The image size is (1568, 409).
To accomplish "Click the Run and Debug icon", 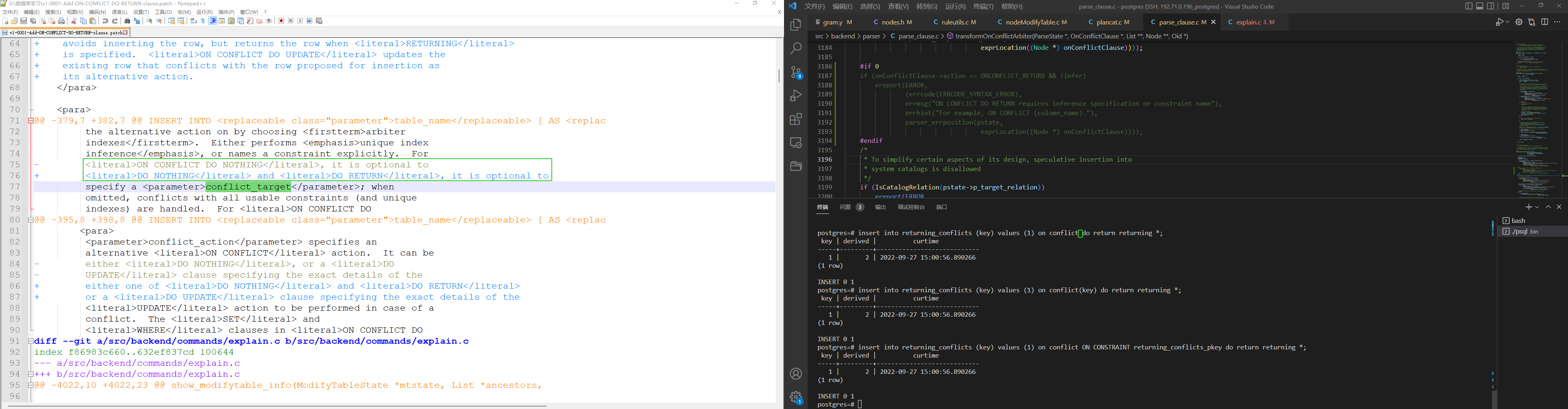I will [795, 96].
